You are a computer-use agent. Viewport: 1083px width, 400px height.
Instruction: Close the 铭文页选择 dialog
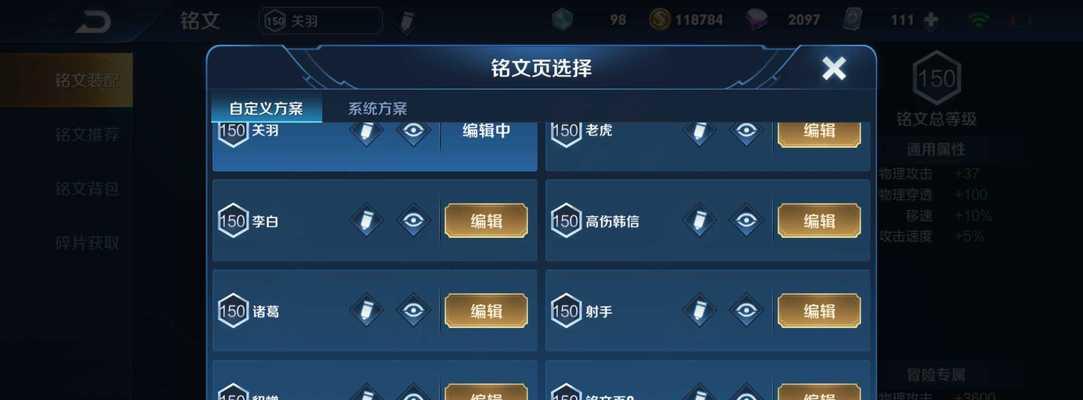coord(834,68)
